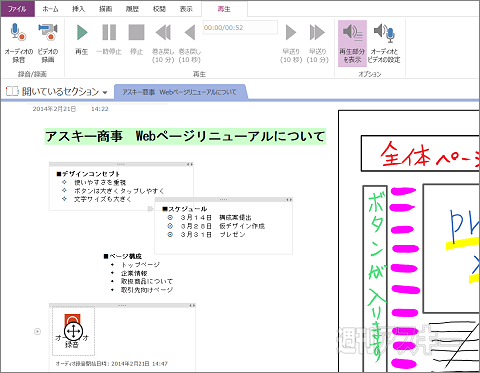
Task: Click the schedule line 3月14日 構成案提出
Action: 216,218
